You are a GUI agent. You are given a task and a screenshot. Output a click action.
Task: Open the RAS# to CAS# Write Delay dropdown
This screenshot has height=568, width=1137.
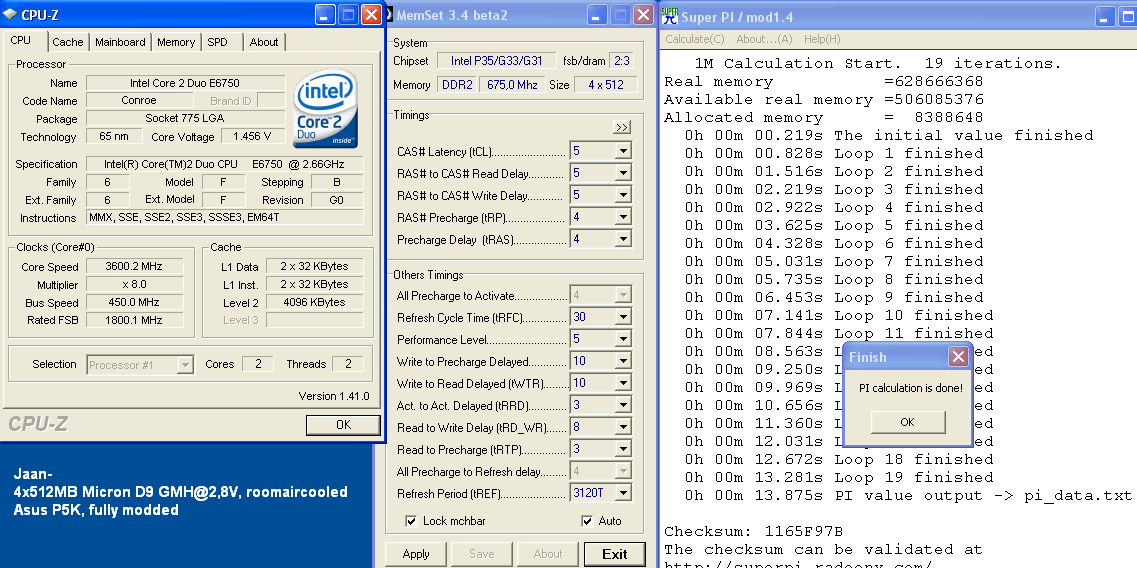pos(623,195)
